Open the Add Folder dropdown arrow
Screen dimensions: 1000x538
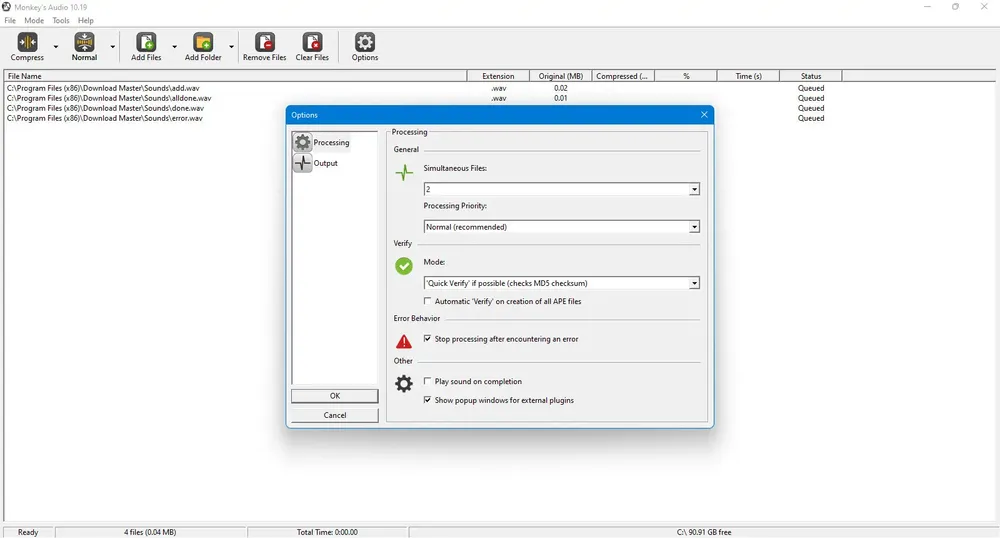coord(231,47)
